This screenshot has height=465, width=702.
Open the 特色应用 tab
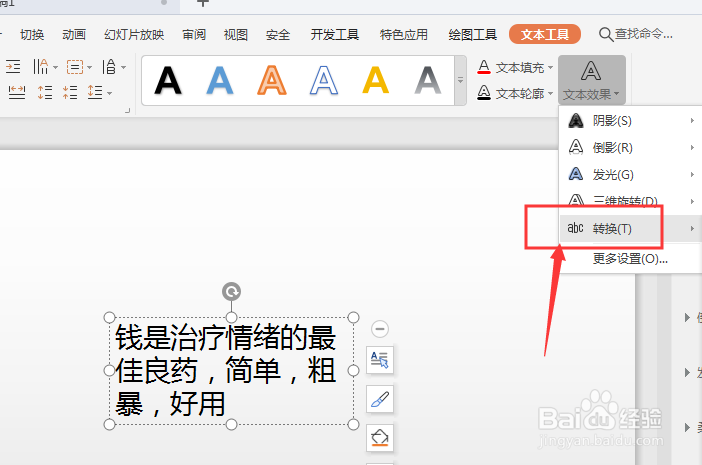(403, 34)
